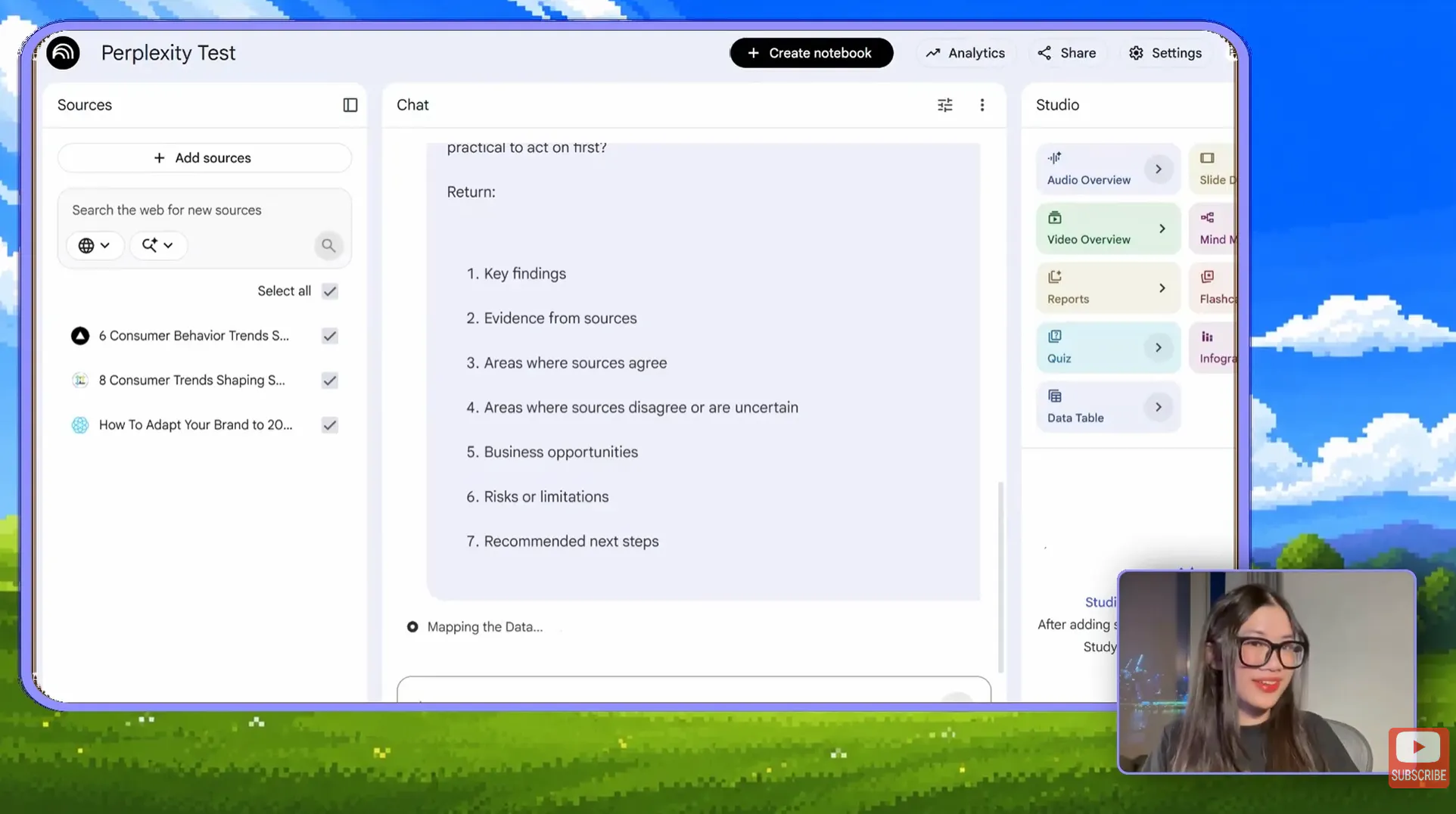Click the chat vertical scrollbar
The width and height of the screenshot is (1456, 814).
point(1000,576)
